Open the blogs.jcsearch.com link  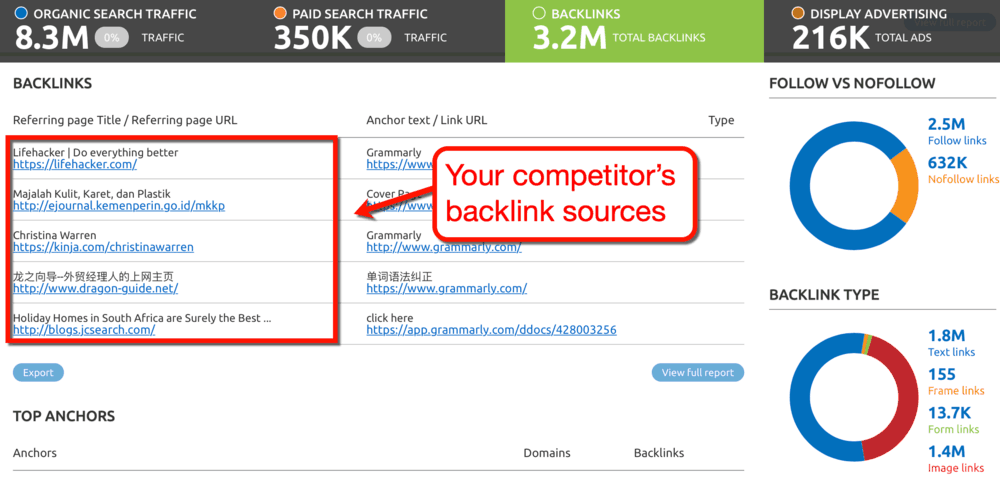(x=84, y=330)
